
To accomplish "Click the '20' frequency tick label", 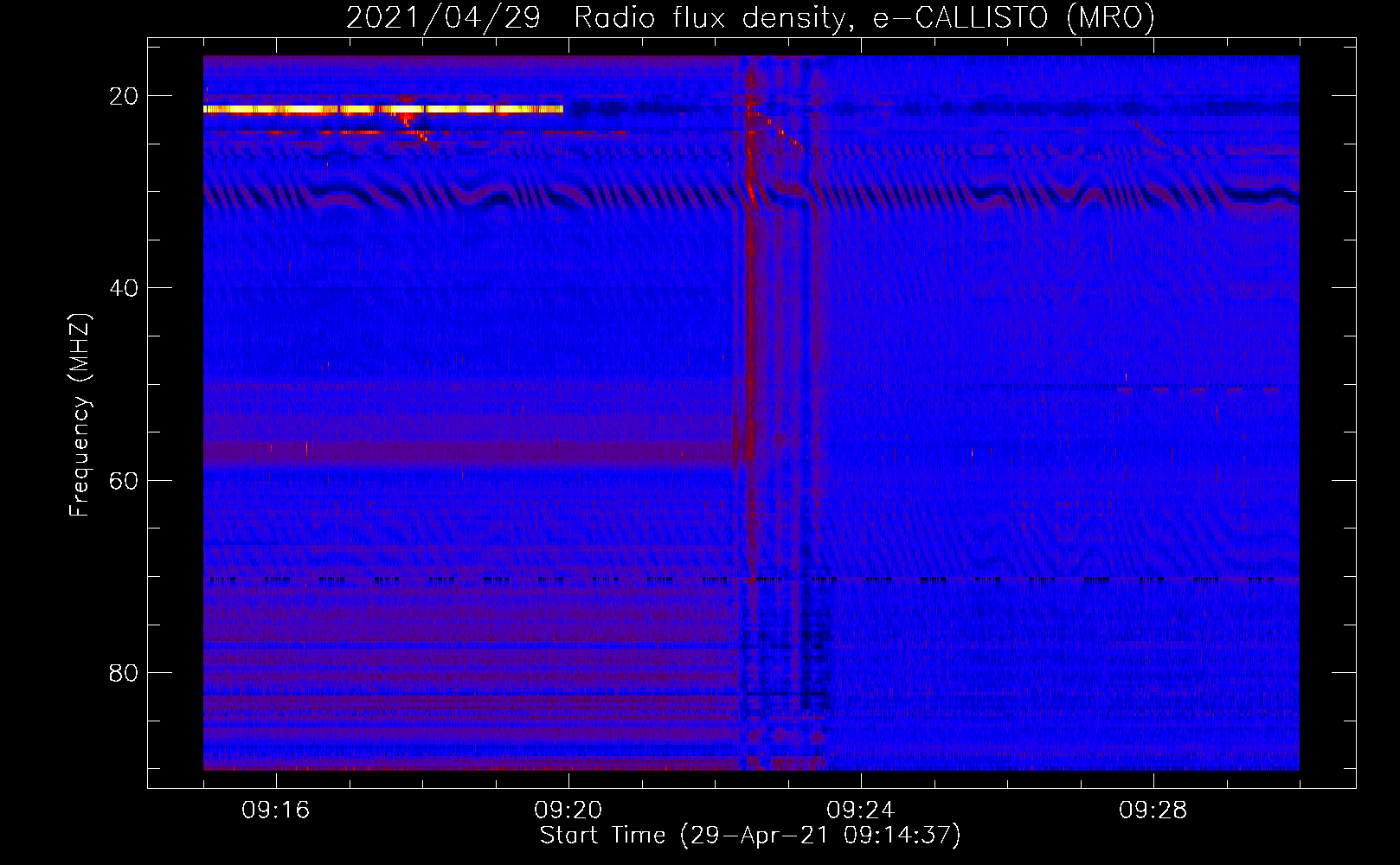I will point(125,96).
